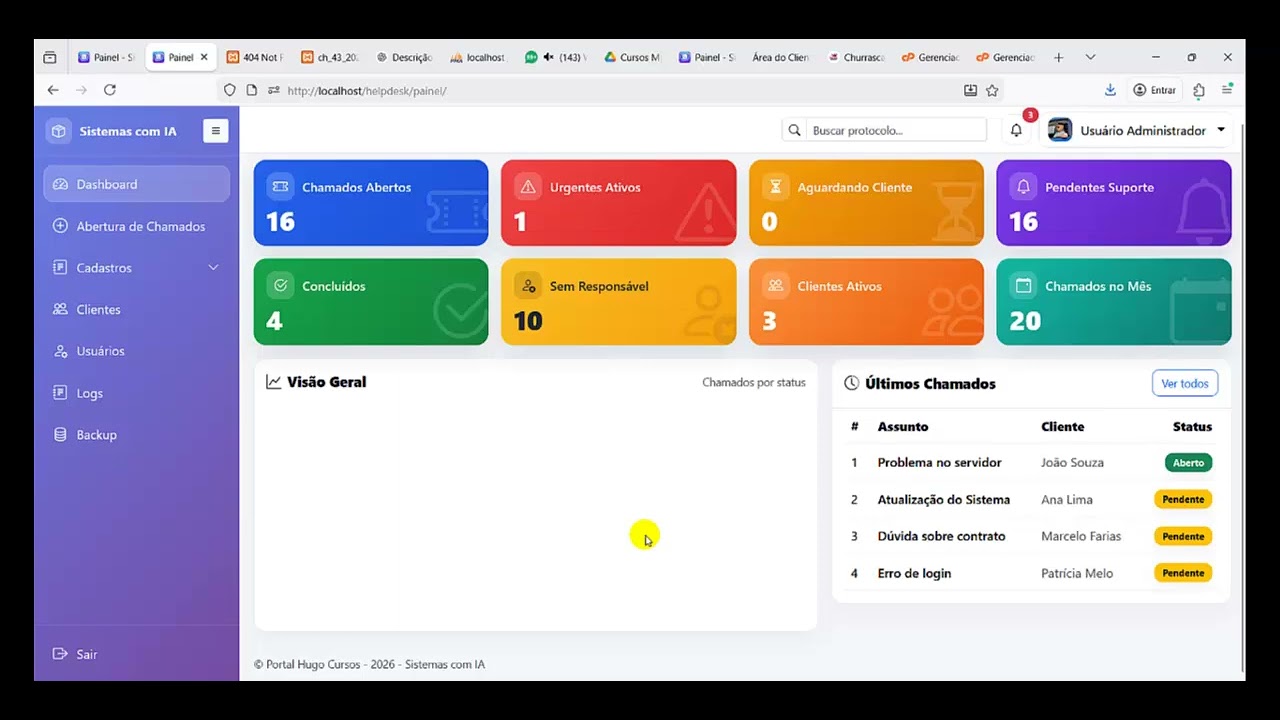Open the browser extensions puzzle icon

pyautogui.click(x=1199, y=90)
